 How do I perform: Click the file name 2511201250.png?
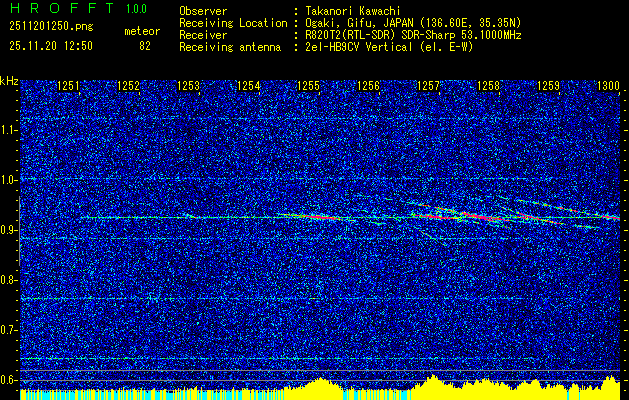(51, 27)
